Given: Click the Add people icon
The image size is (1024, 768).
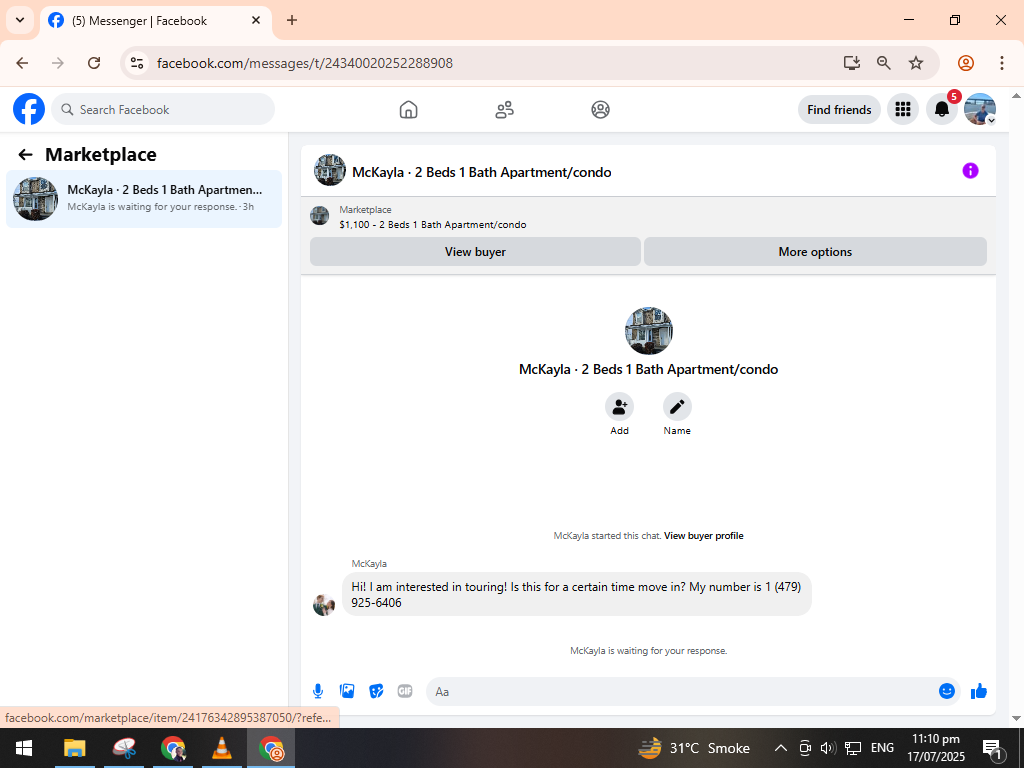Looking at the screenshot, I should pyautogui.click(x=619, y=407).
